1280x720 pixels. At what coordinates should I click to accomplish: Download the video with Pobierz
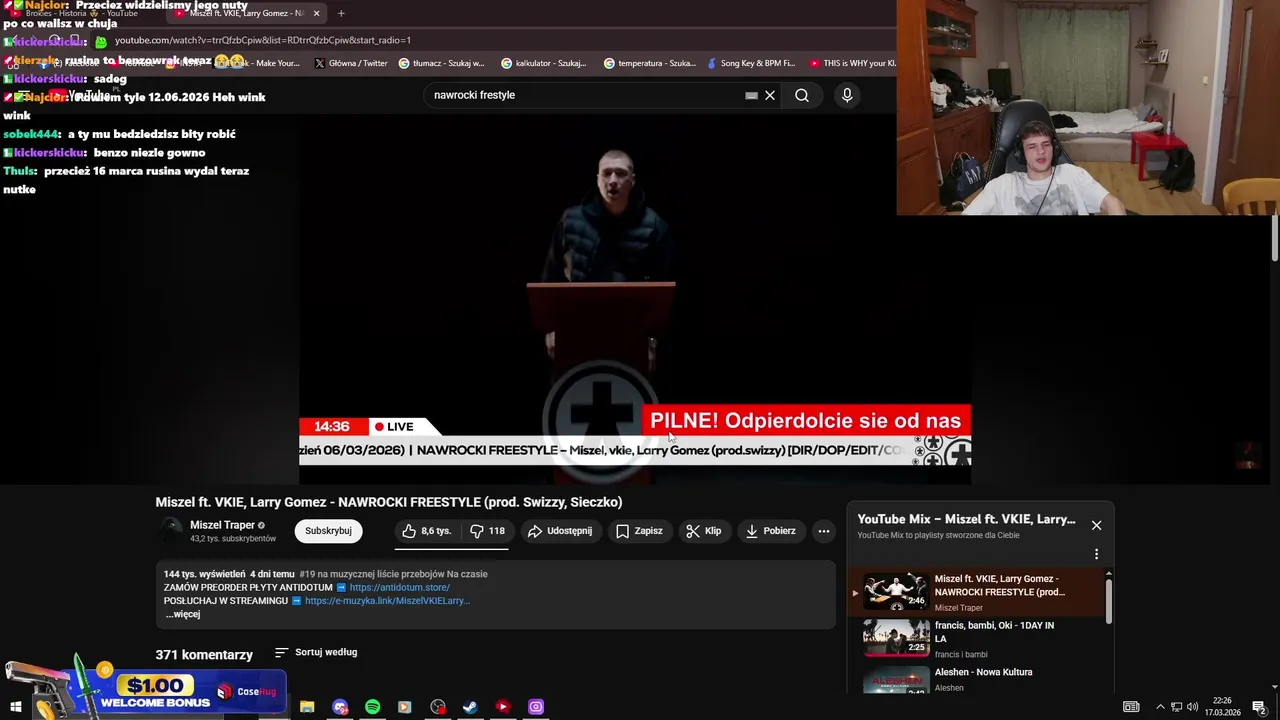tap(770, 531)
